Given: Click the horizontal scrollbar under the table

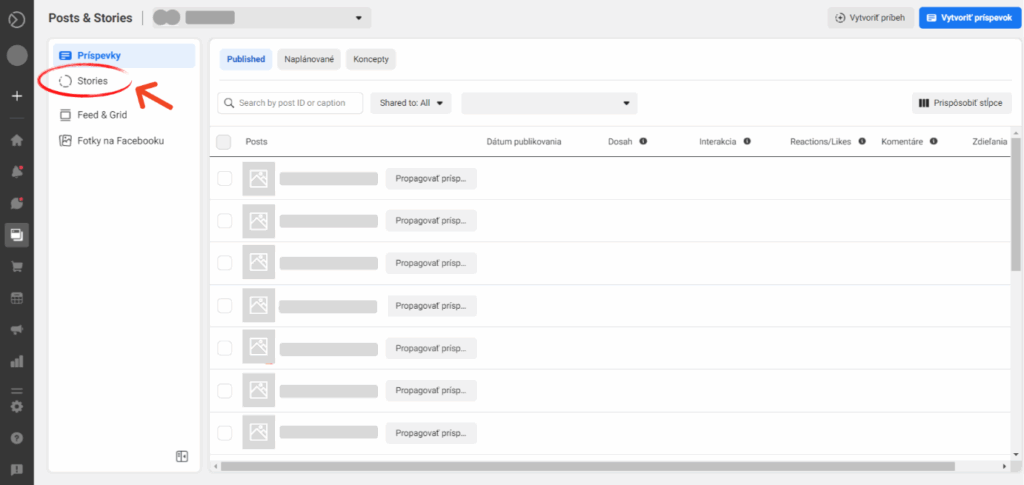Looking at the screenshot, I should coord(588,466).
